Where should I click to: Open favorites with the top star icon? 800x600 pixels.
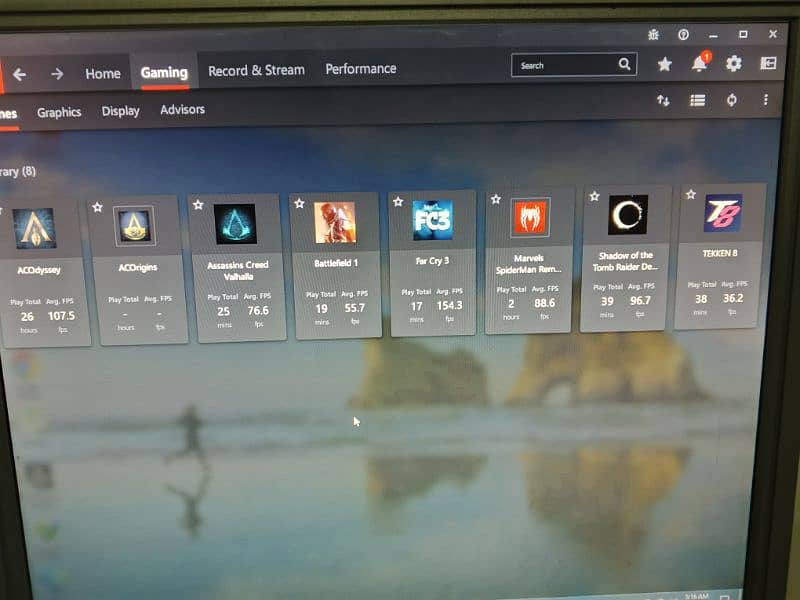coord(664,64)
